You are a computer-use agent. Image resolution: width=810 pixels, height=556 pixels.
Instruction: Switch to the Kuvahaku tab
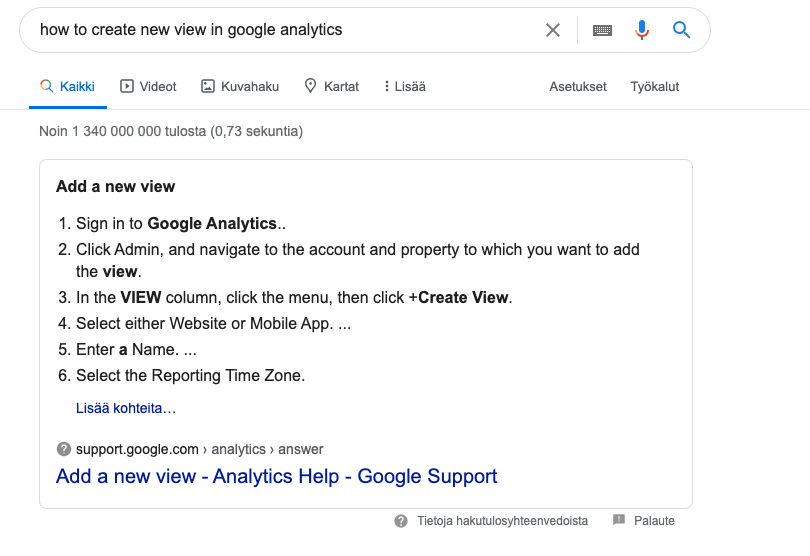(x=240, y=86)
